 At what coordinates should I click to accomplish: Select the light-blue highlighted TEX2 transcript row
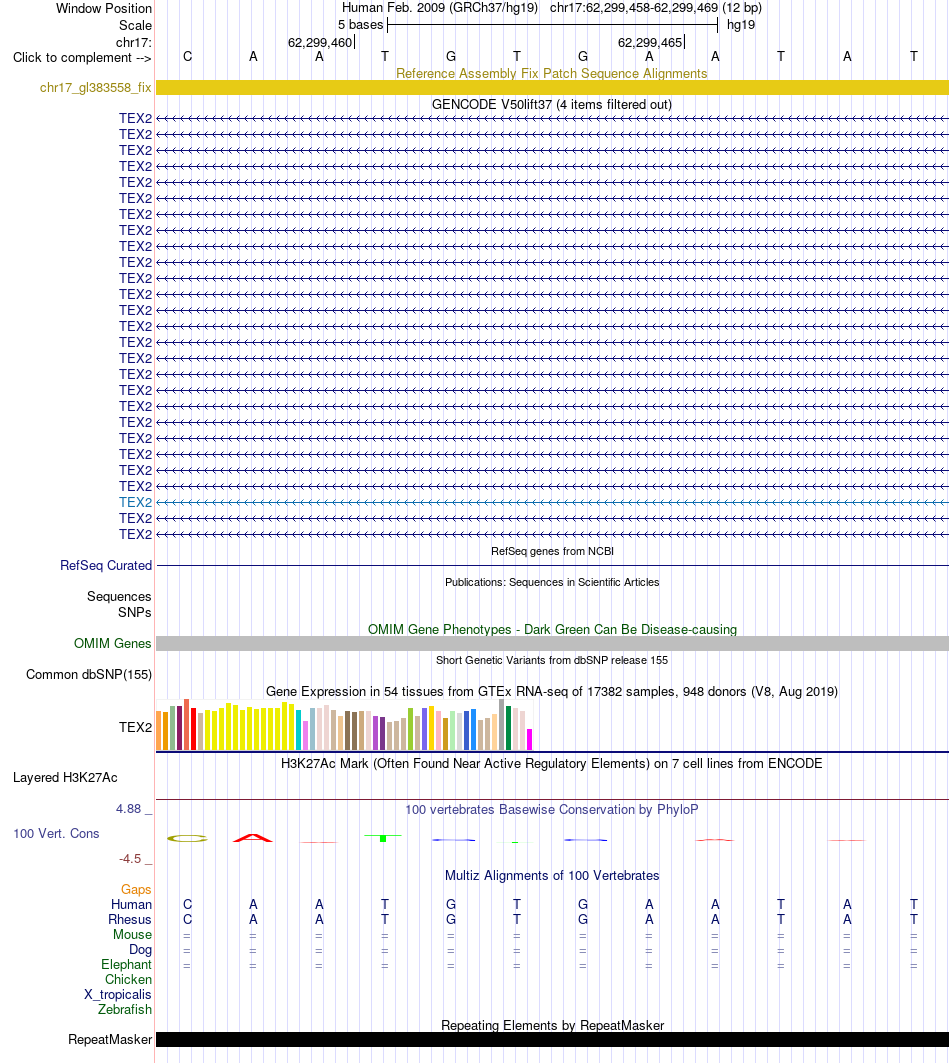tap(552, 502)
